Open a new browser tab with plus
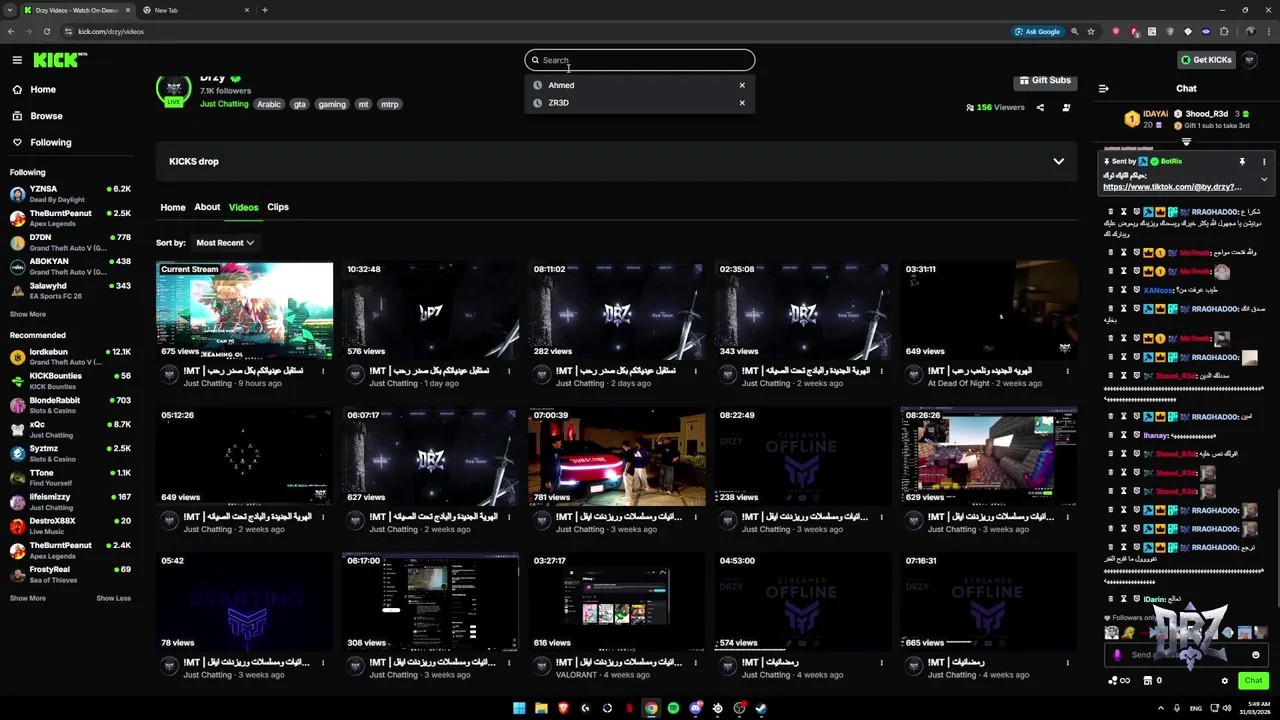Viewport: 1280px width, 720px height. pyautogui.click(x=264, y=10)
